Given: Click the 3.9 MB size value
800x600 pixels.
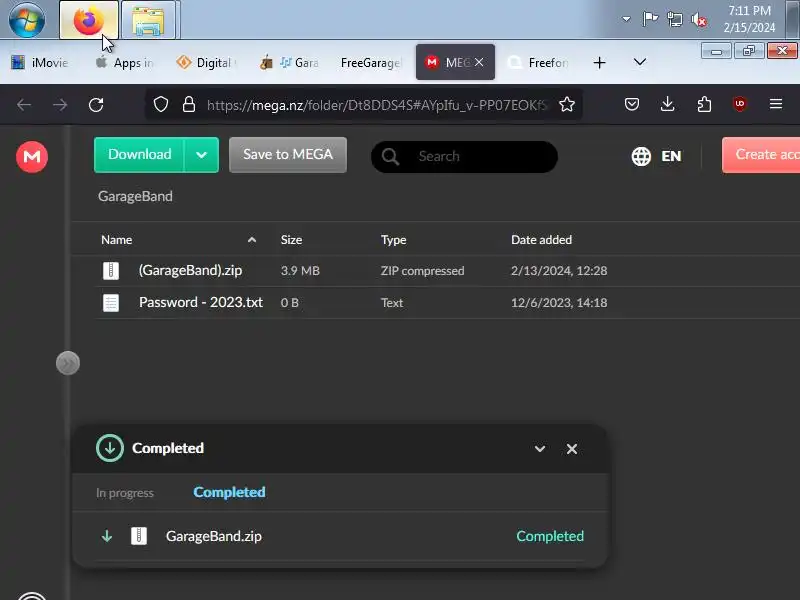Looking at the screenshot, I should tap(300, 270).
